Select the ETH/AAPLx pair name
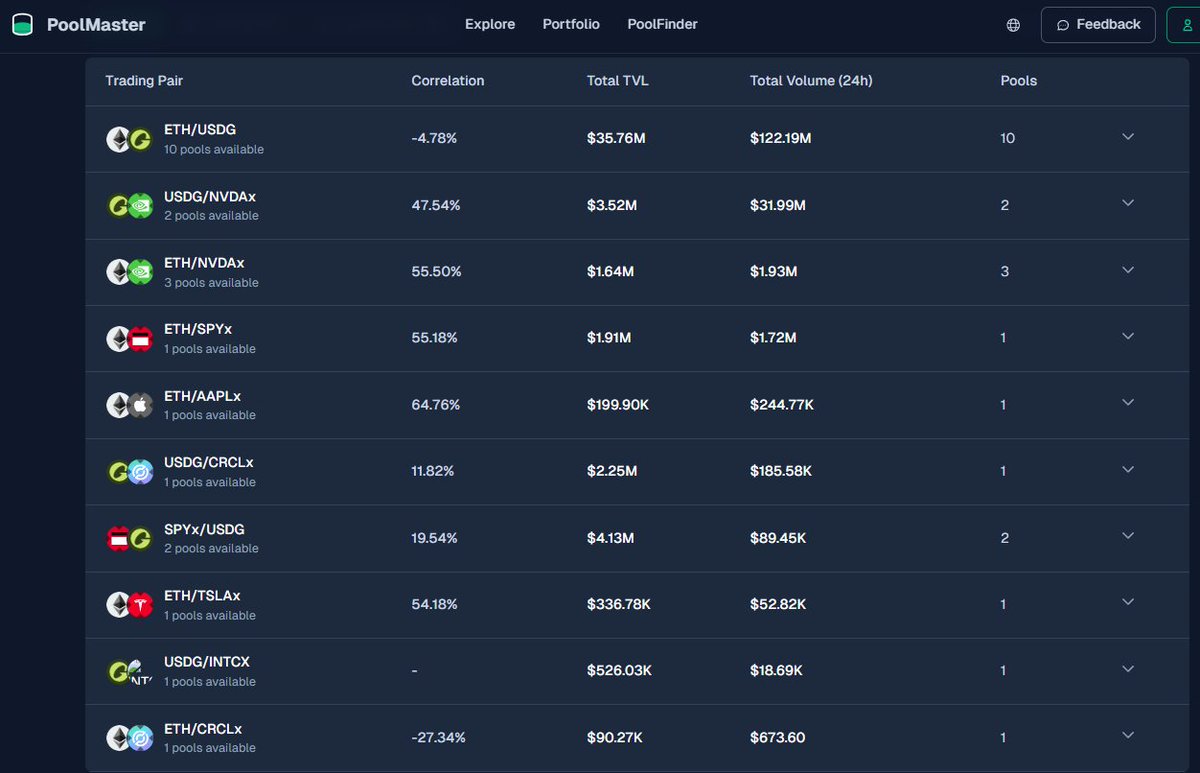The image size is (1200, 773). pos(202,396)
